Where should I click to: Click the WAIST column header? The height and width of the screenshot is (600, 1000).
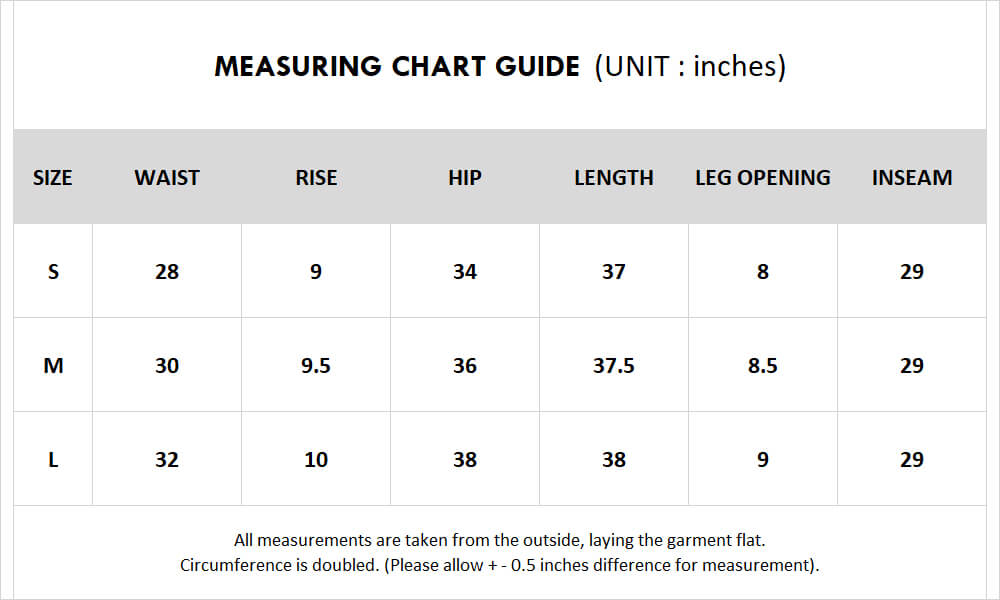coord(167,177)
